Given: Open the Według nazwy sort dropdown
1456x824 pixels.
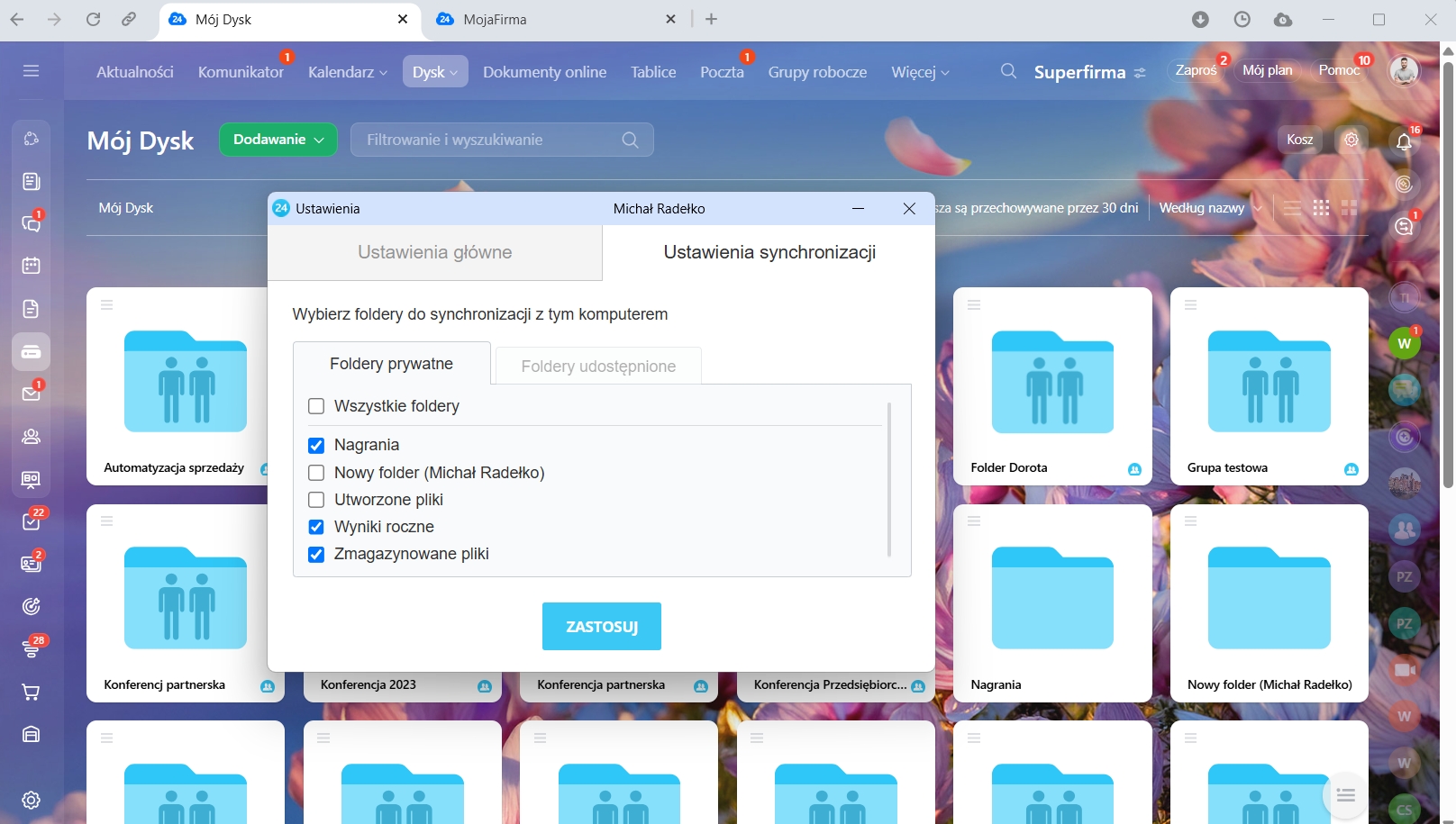Looking at the screenshot, I should [1210, 208].
